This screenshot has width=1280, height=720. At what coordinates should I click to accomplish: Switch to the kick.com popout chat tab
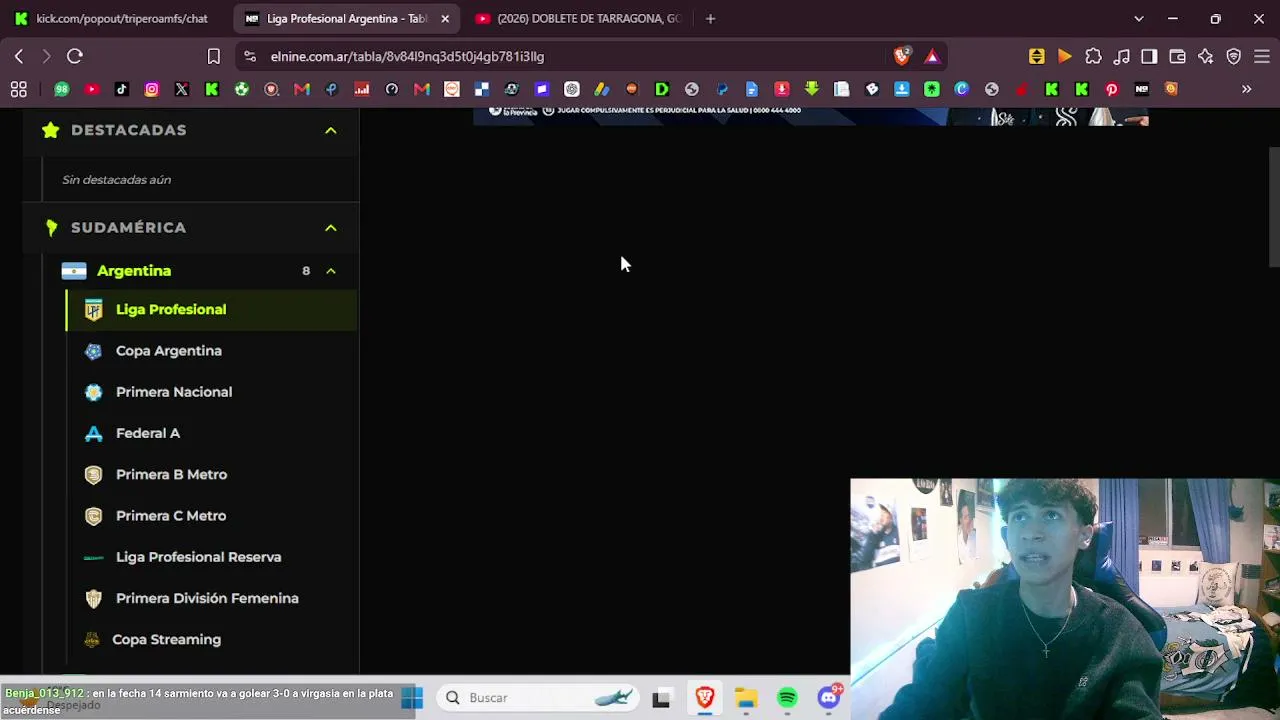tap(114, 19)
